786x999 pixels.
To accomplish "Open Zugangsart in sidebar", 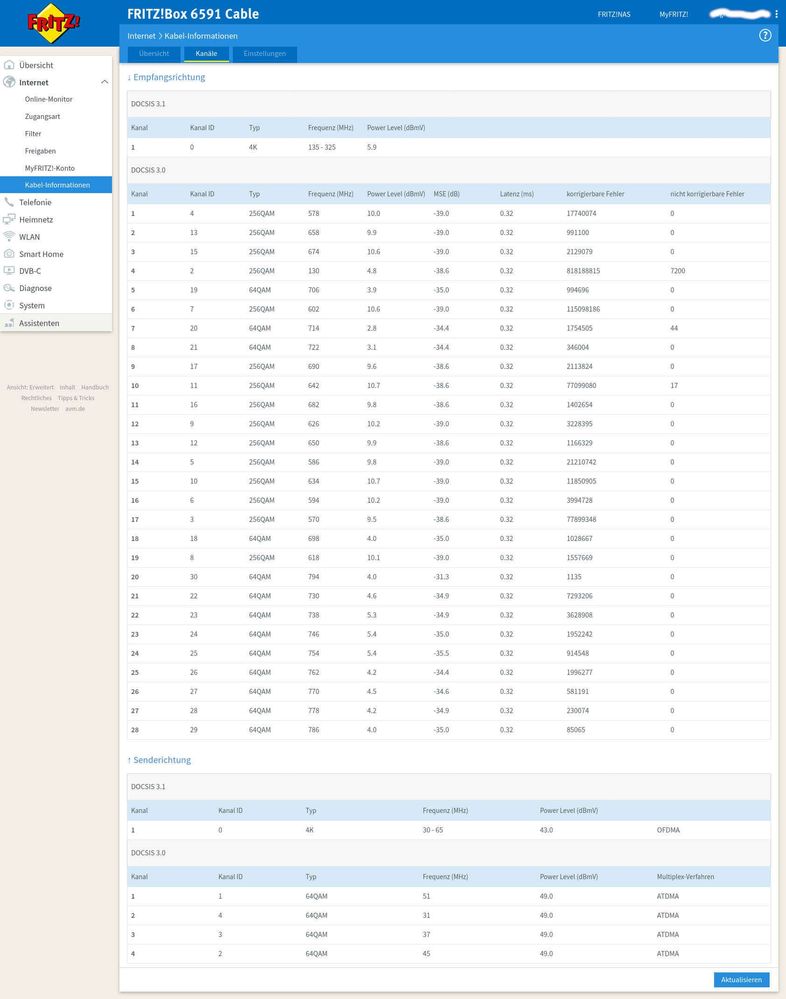I will [x=43, y=117].
